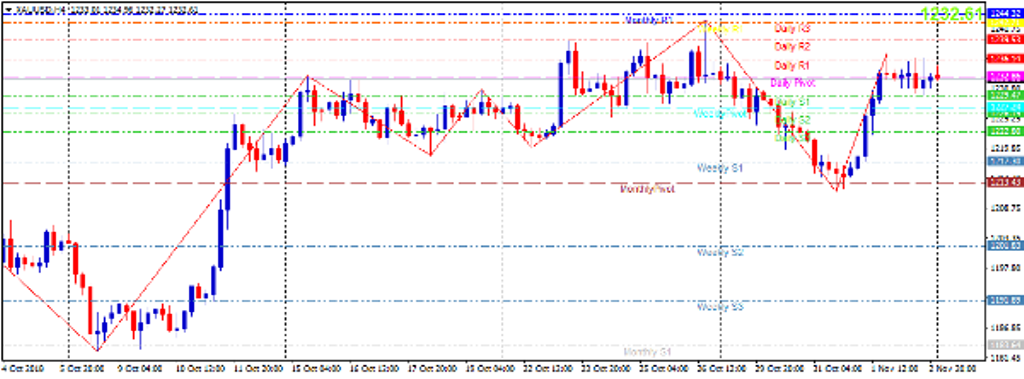Select the gray Monthly S1 label

pos(648,352)
